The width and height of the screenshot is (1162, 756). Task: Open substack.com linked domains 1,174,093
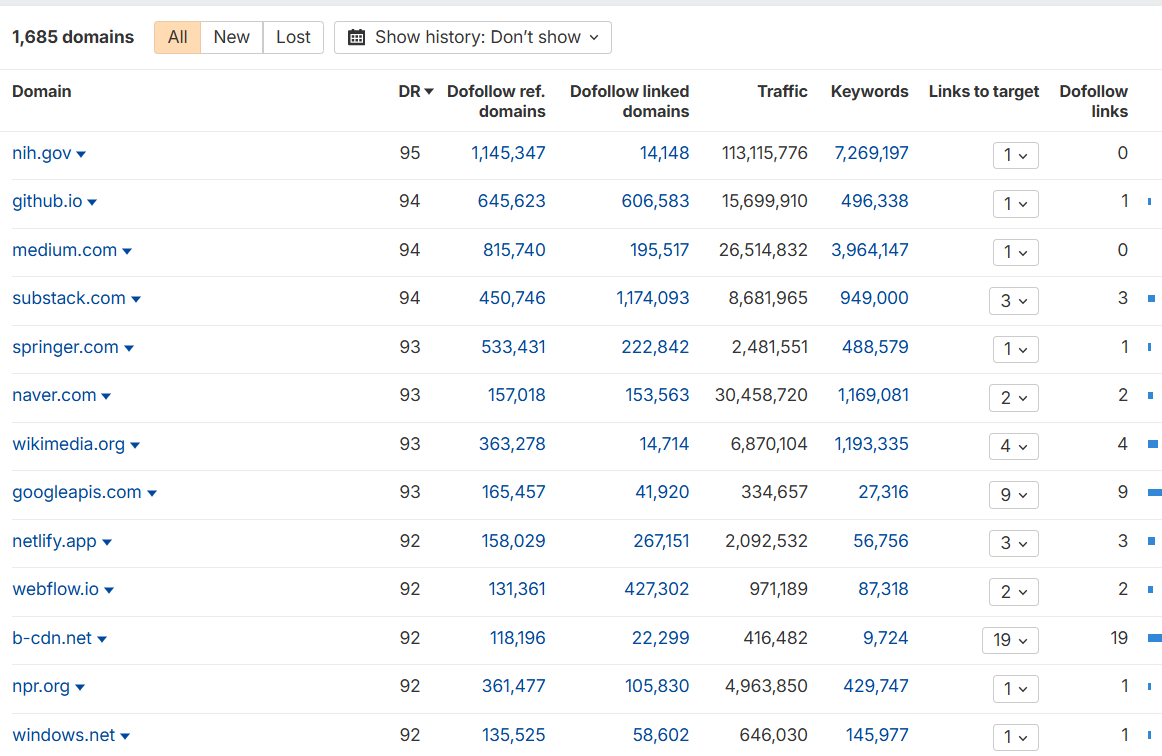(653, 299)
